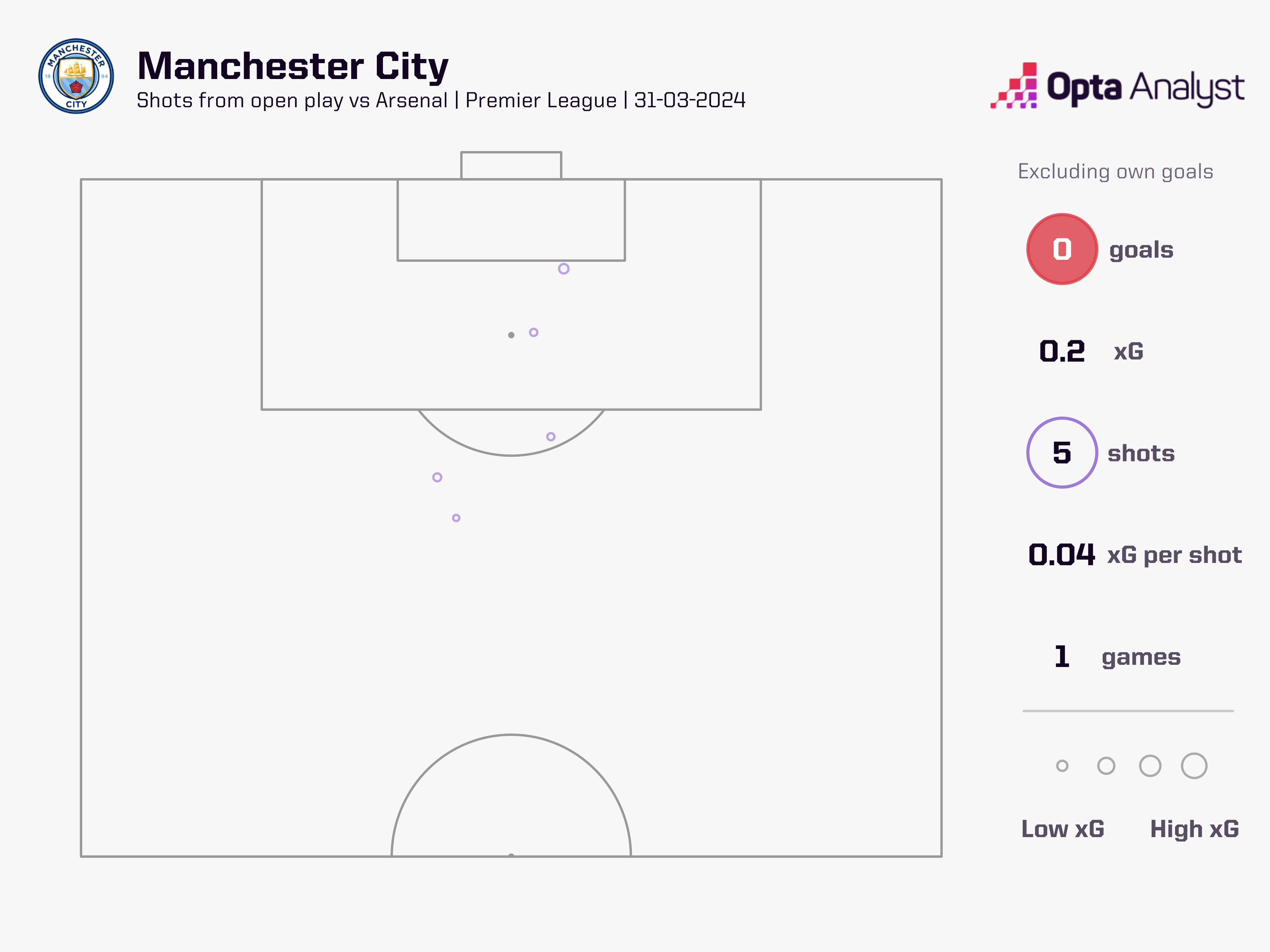Click the 0.2 xG value
Viewport: 1270px width, 952px height.
tap(1062, 351)
